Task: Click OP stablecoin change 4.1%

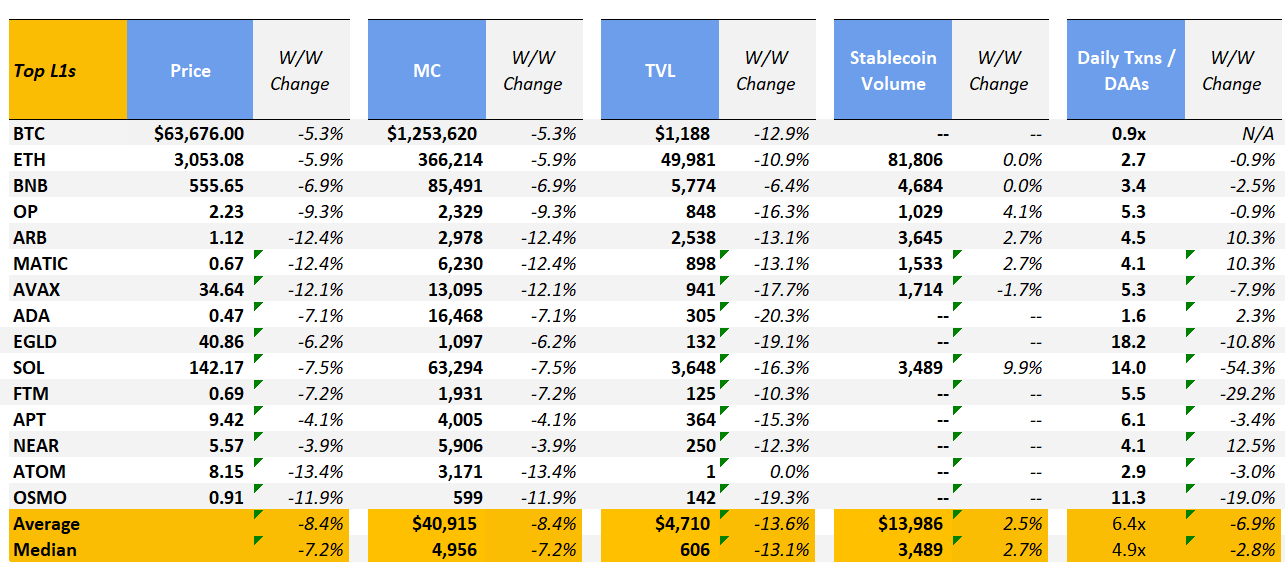Action: pos(1025,211)
